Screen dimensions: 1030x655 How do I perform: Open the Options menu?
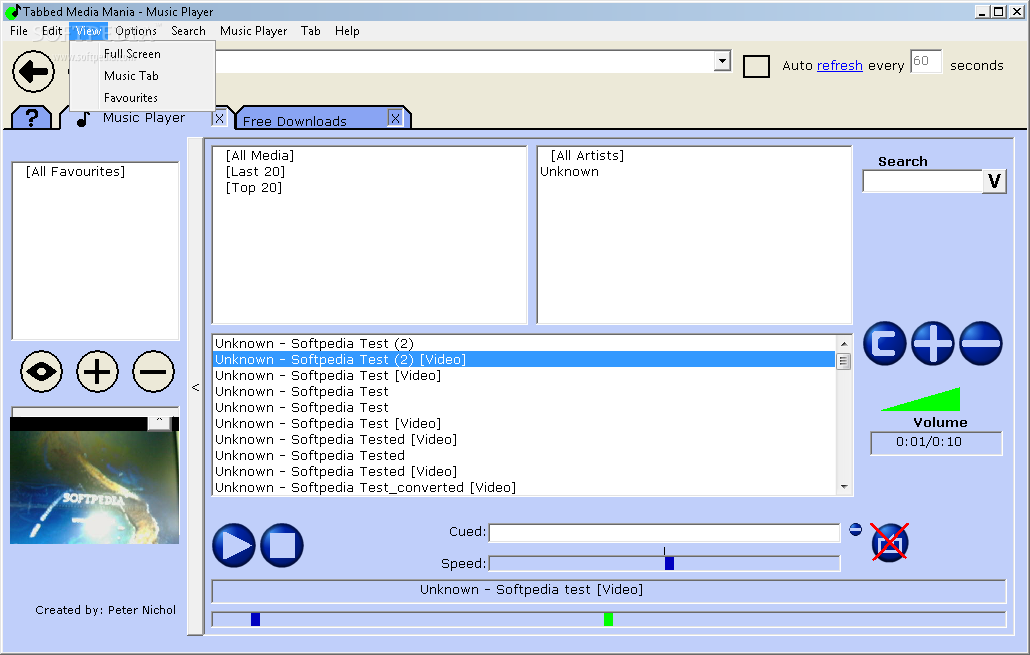click(x=136, y=31)
